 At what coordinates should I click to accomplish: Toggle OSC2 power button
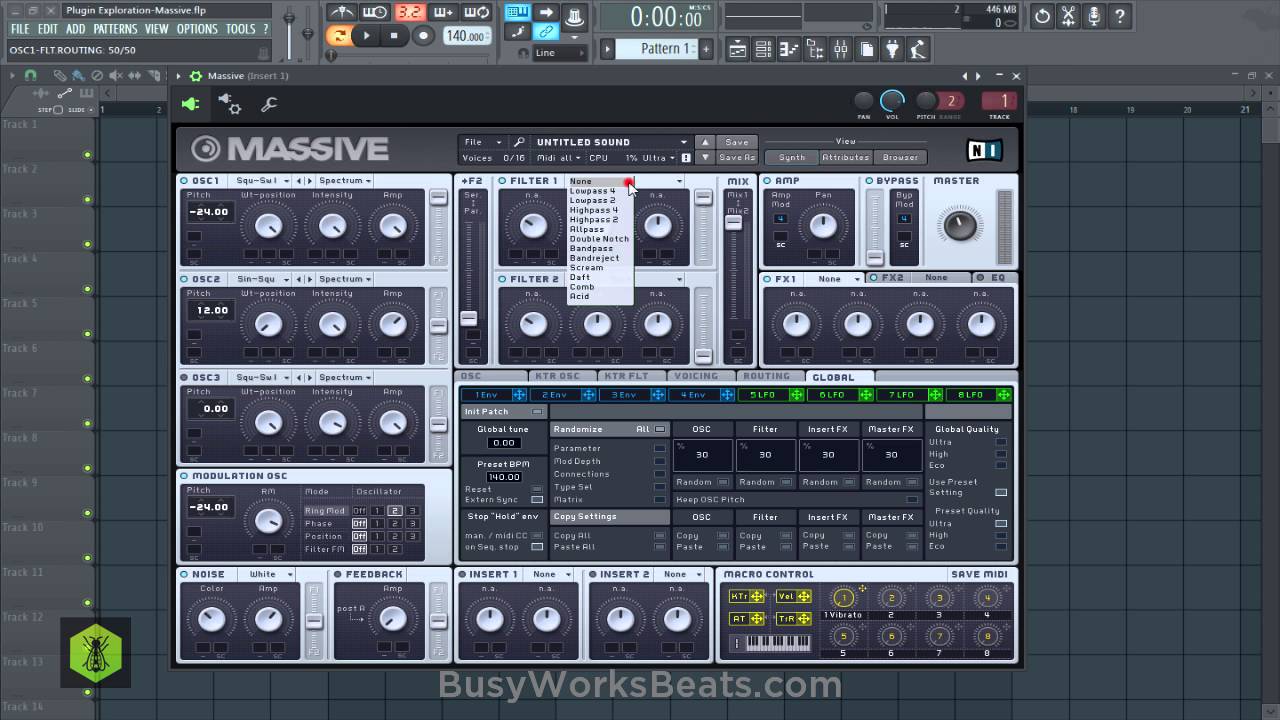185,279
